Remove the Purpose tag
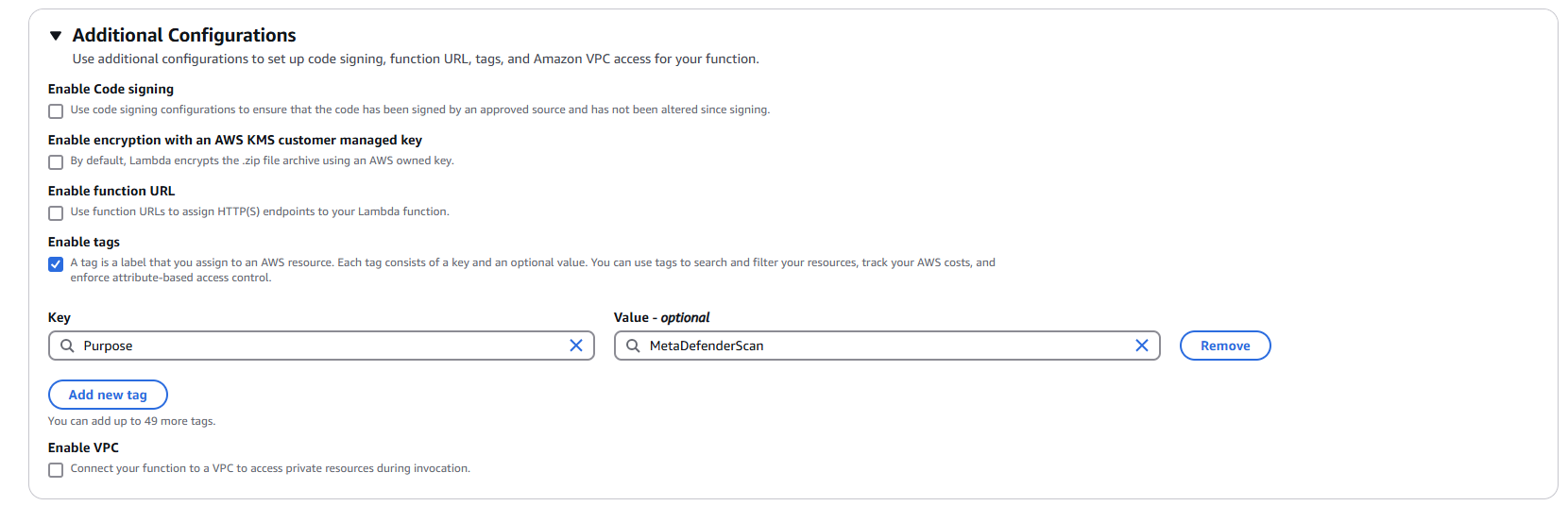This screenshot has height=506, width=1568. [1225, 346]
